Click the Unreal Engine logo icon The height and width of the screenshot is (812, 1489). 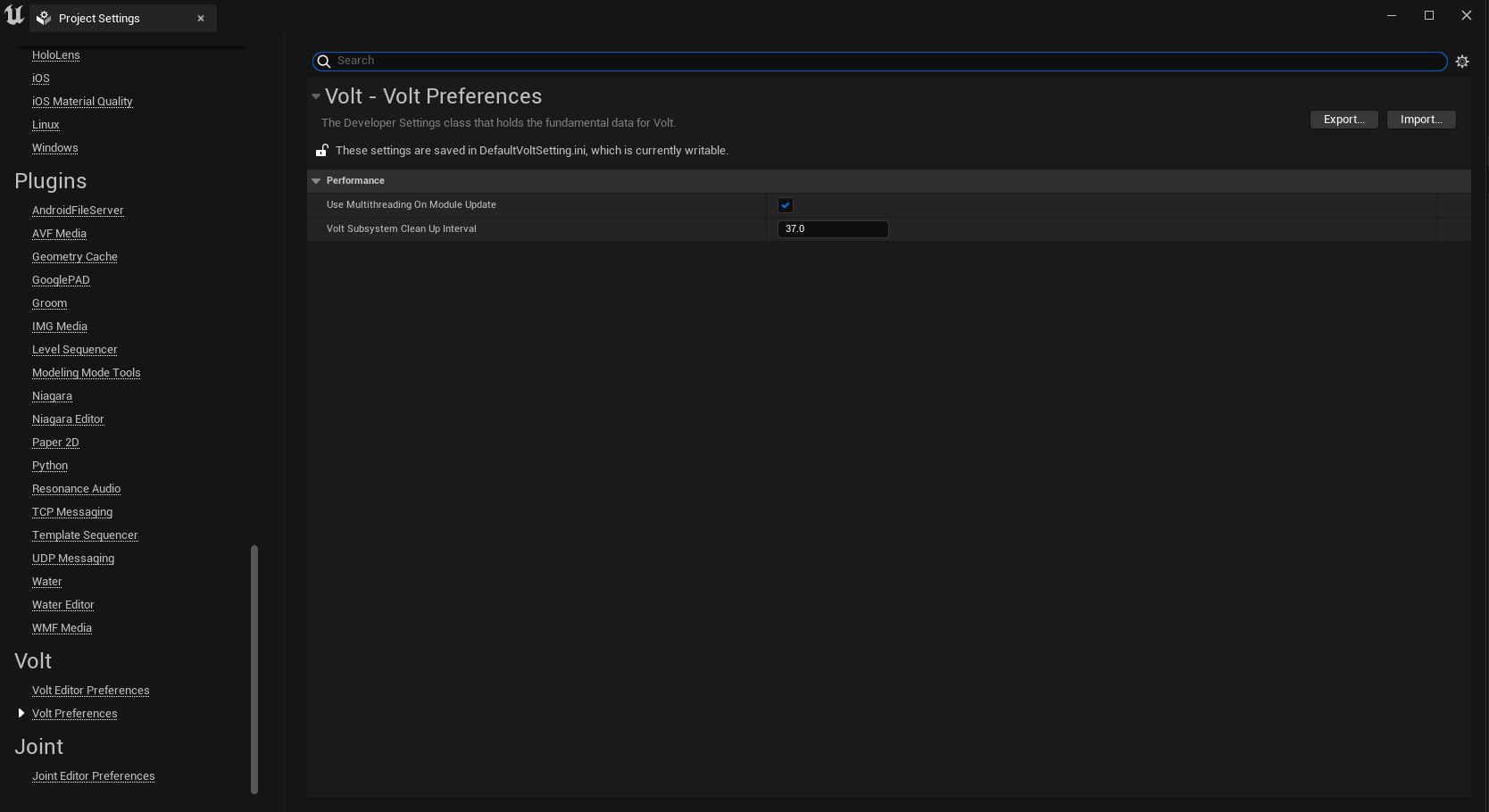pyautogui.click(x=14, y=16)
